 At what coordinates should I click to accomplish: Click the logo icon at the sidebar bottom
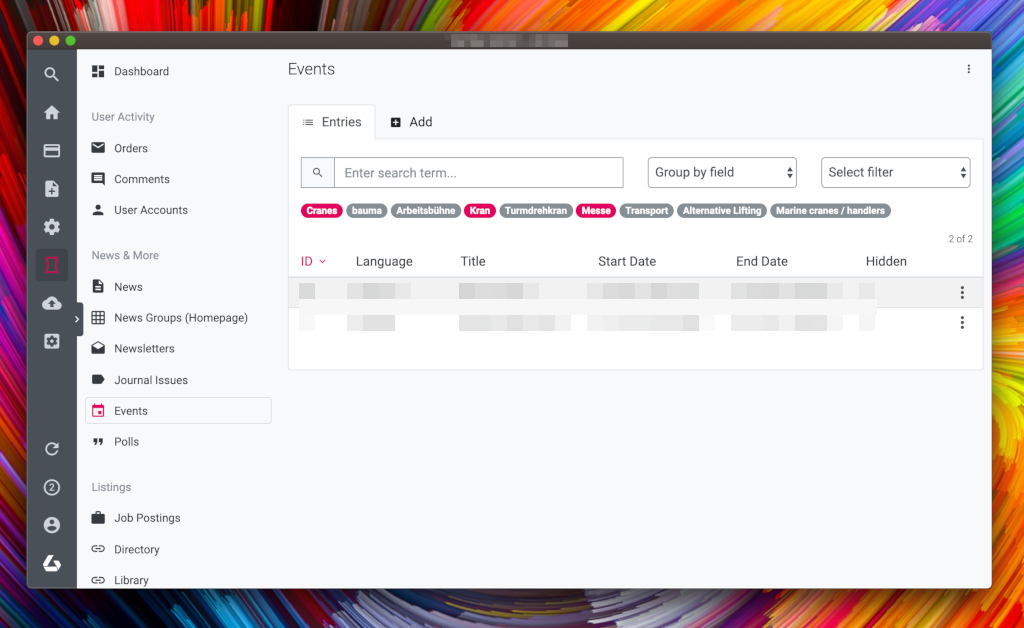click(52, 563)
